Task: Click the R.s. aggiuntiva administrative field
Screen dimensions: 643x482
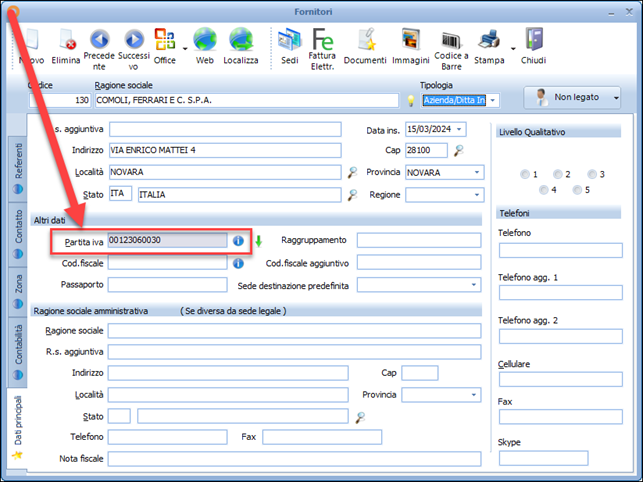Action: 294,352
